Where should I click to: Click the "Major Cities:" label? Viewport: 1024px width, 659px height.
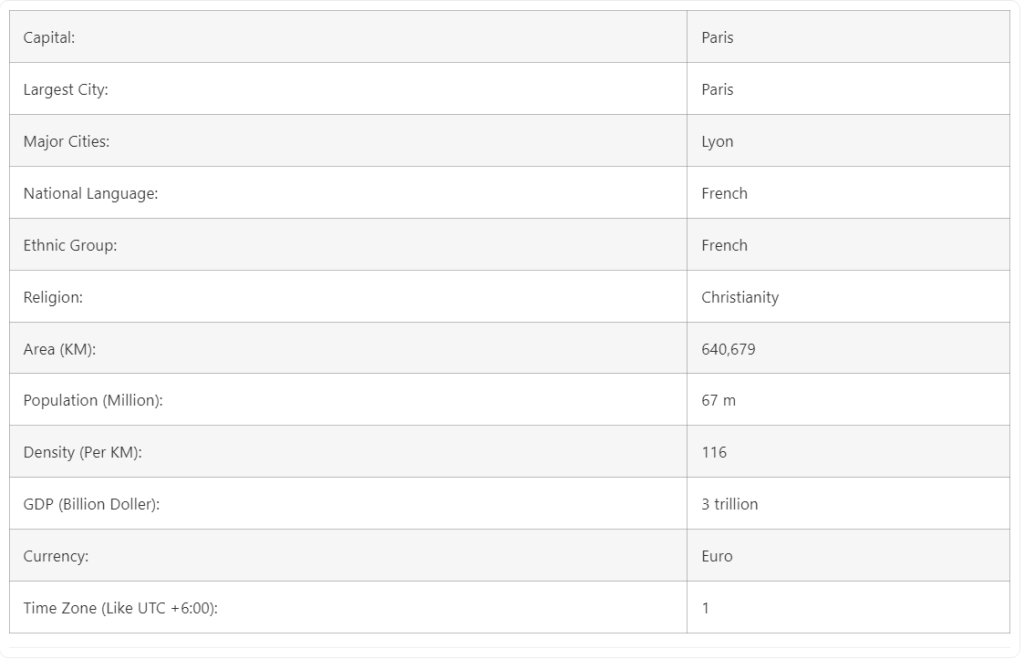tap(66, 142)
